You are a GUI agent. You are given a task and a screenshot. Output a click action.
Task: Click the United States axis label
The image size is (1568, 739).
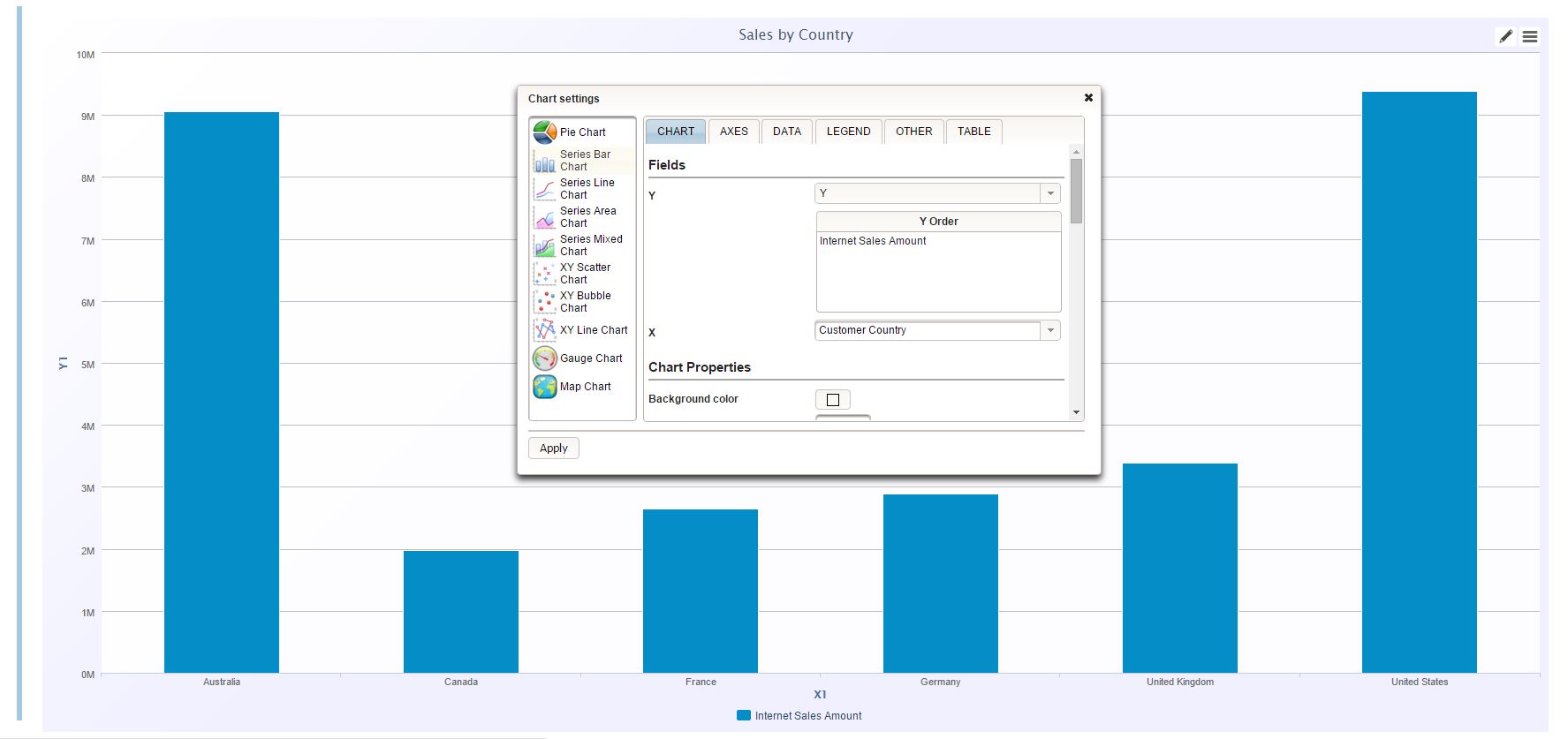[1420, 682]
